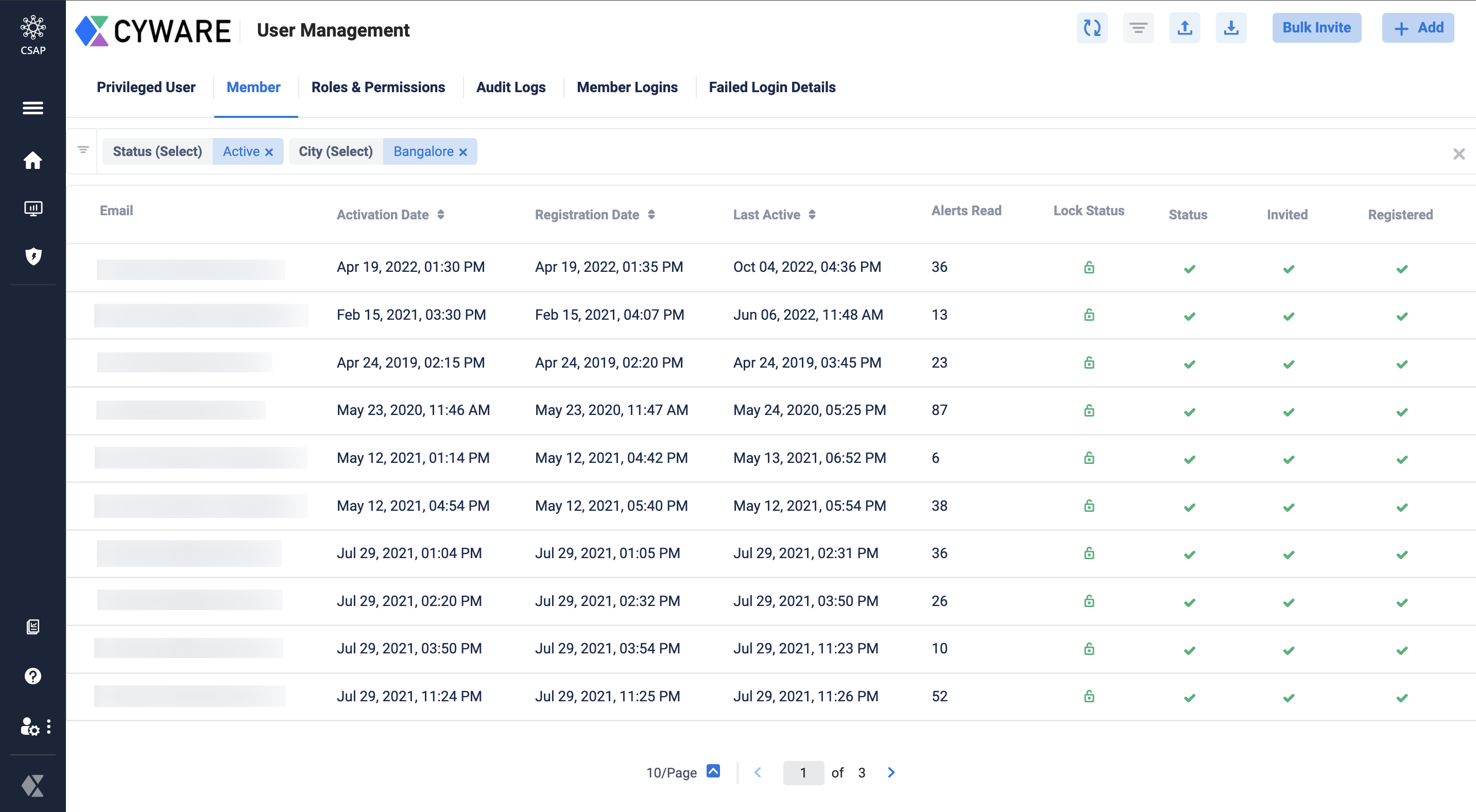Open the City (Select) filter dropdown
The width and height of the screenshot is (1476, 812).
pyautogui.click(x=335, y=151)
